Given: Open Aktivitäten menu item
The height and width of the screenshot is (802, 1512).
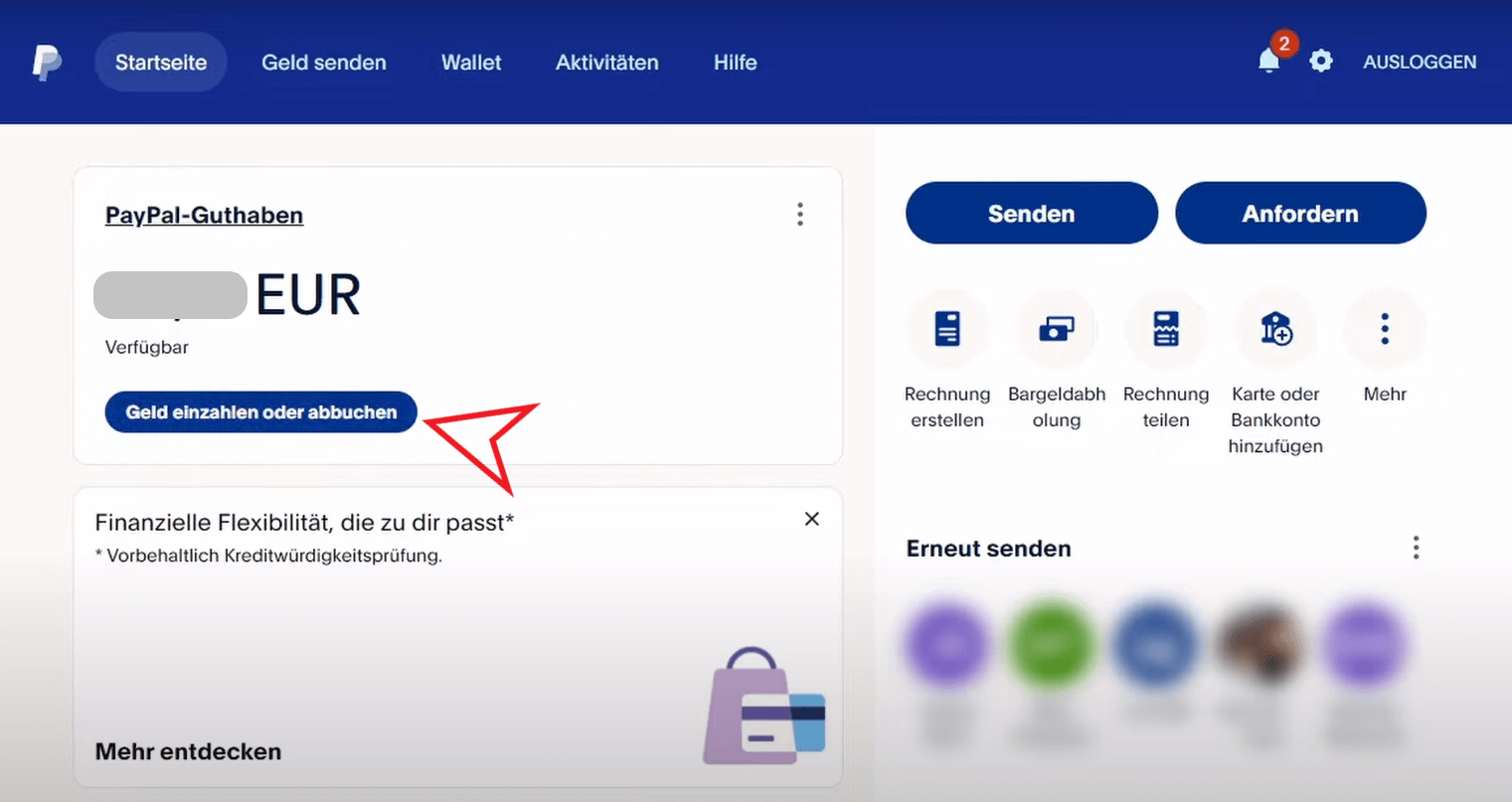Looking at the screenshot, I should tap(607, 63).
